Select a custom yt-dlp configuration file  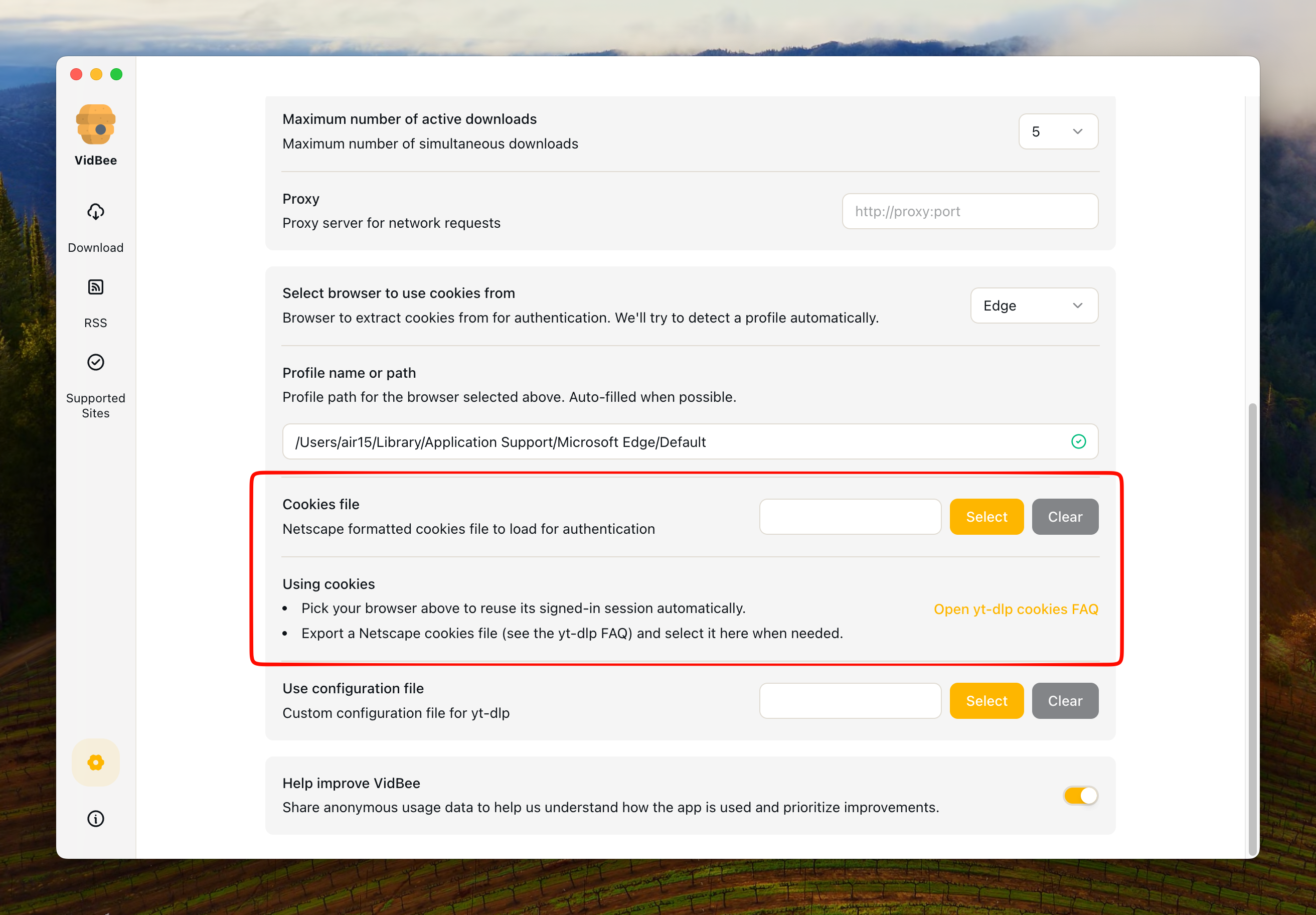point(986,701)
